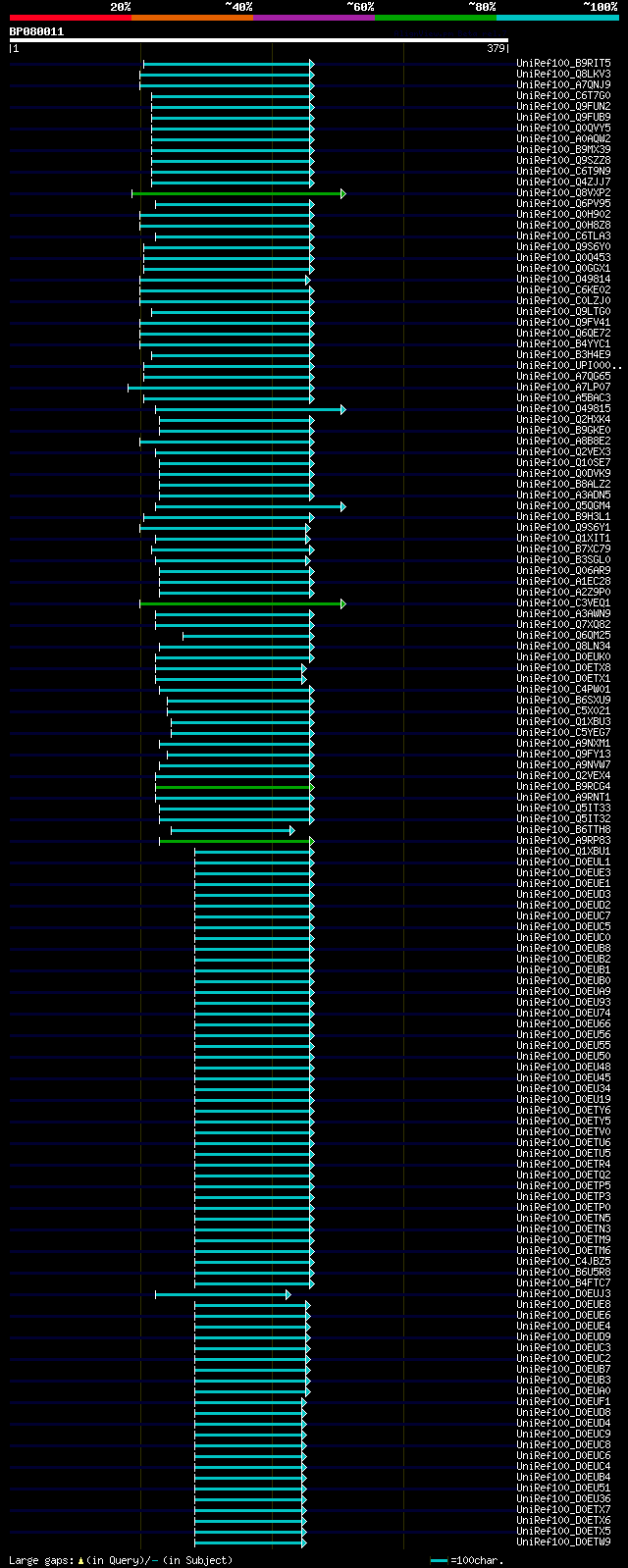Screen dimensions: 628x1568
Task: Select the UniRef100_Q5QGH4 label
Action: point(563,506)
